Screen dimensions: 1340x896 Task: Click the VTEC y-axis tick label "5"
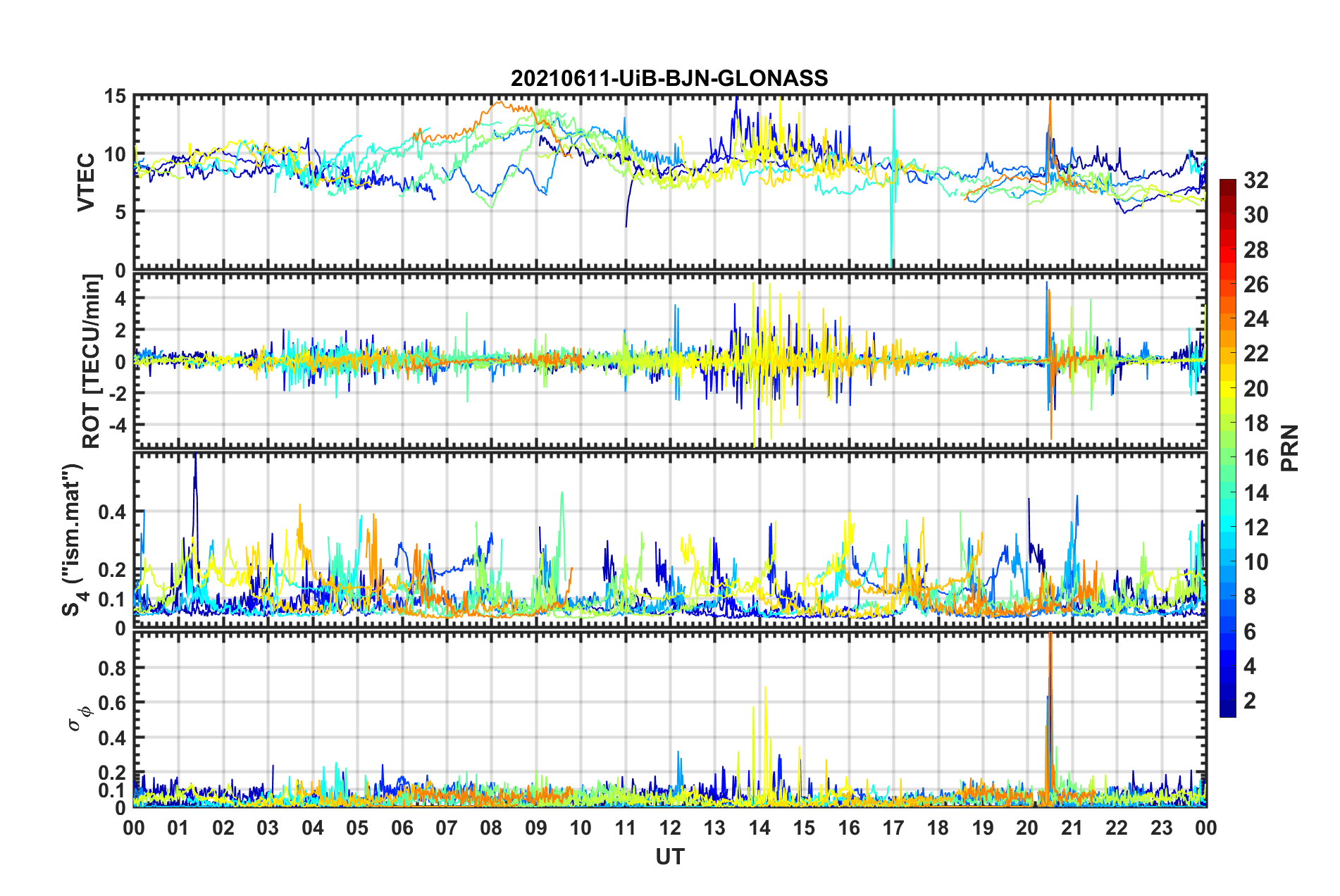pyautogui.click(x=120, y=212)
